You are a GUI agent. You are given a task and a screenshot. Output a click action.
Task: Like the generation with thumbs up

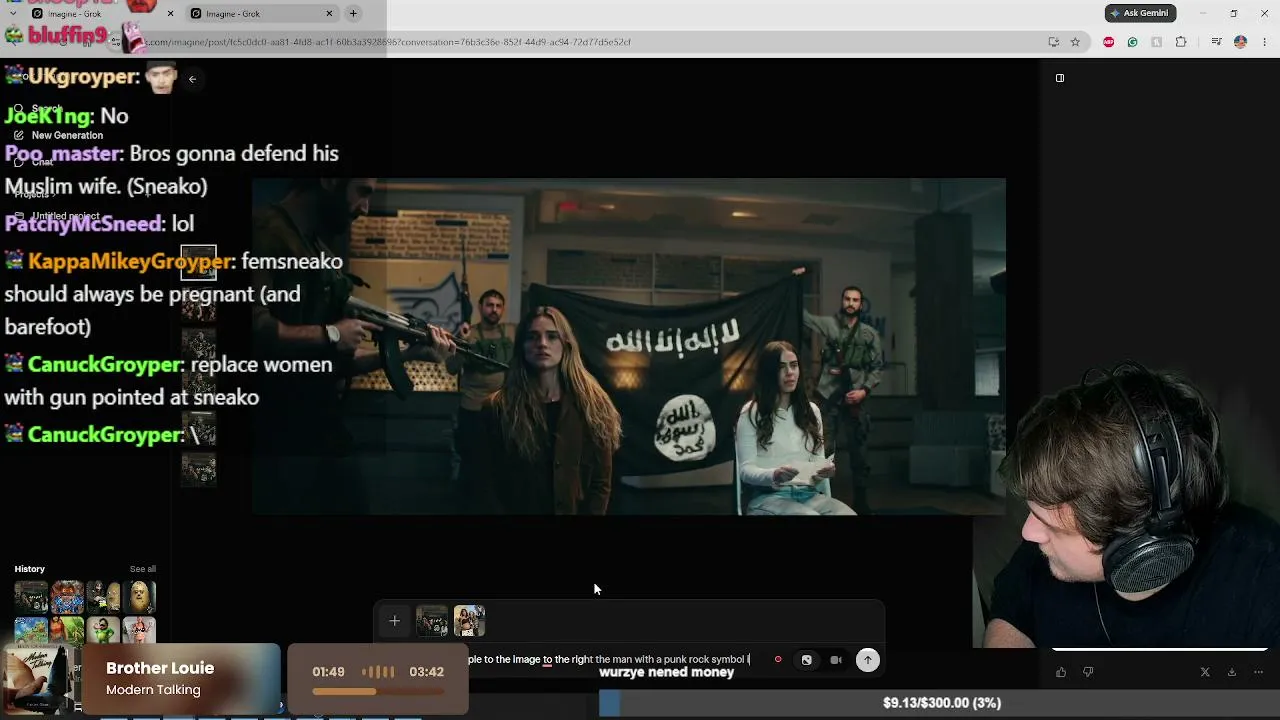[x=1061, y=672]
